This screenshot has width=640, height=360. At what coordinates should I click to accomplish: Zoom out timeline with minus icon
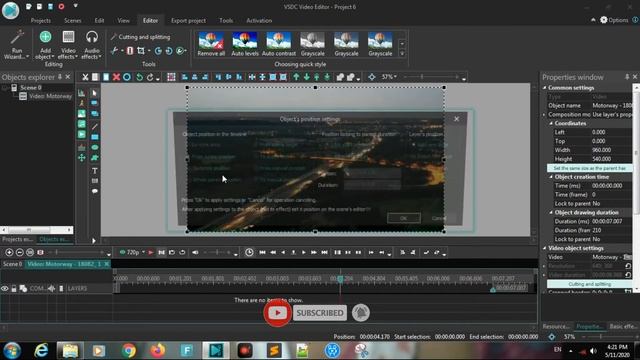pyautogui.click(x=19, y=253)
